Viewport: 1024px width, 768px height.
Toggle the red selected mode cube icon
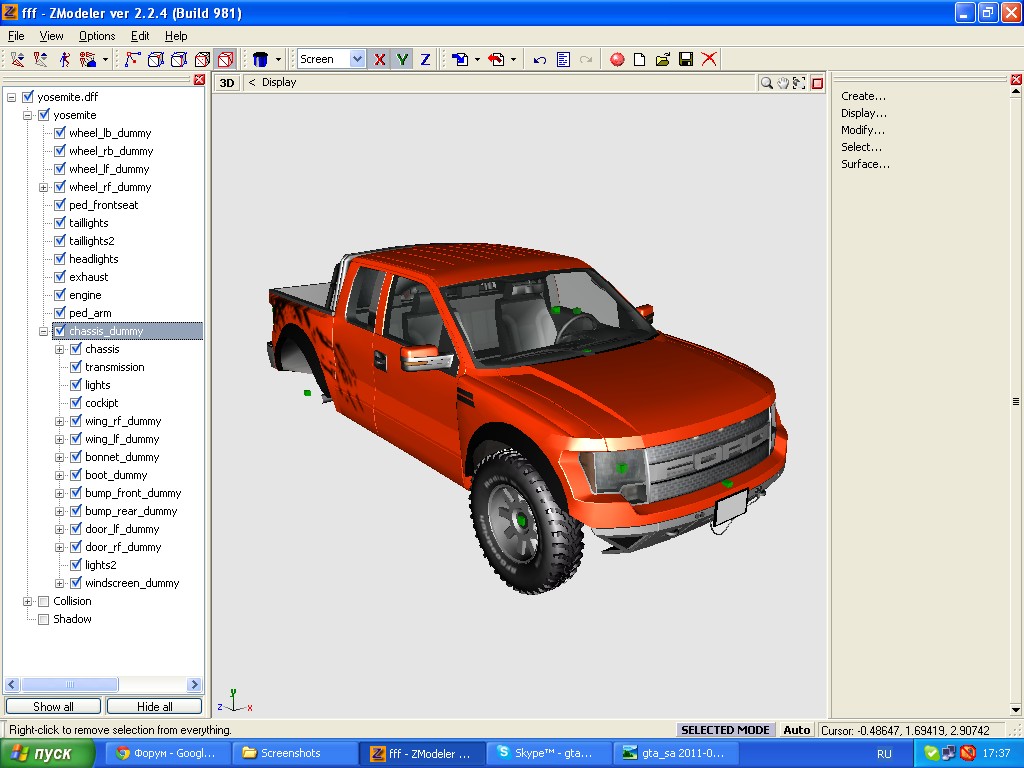click(x=226, y=59)
